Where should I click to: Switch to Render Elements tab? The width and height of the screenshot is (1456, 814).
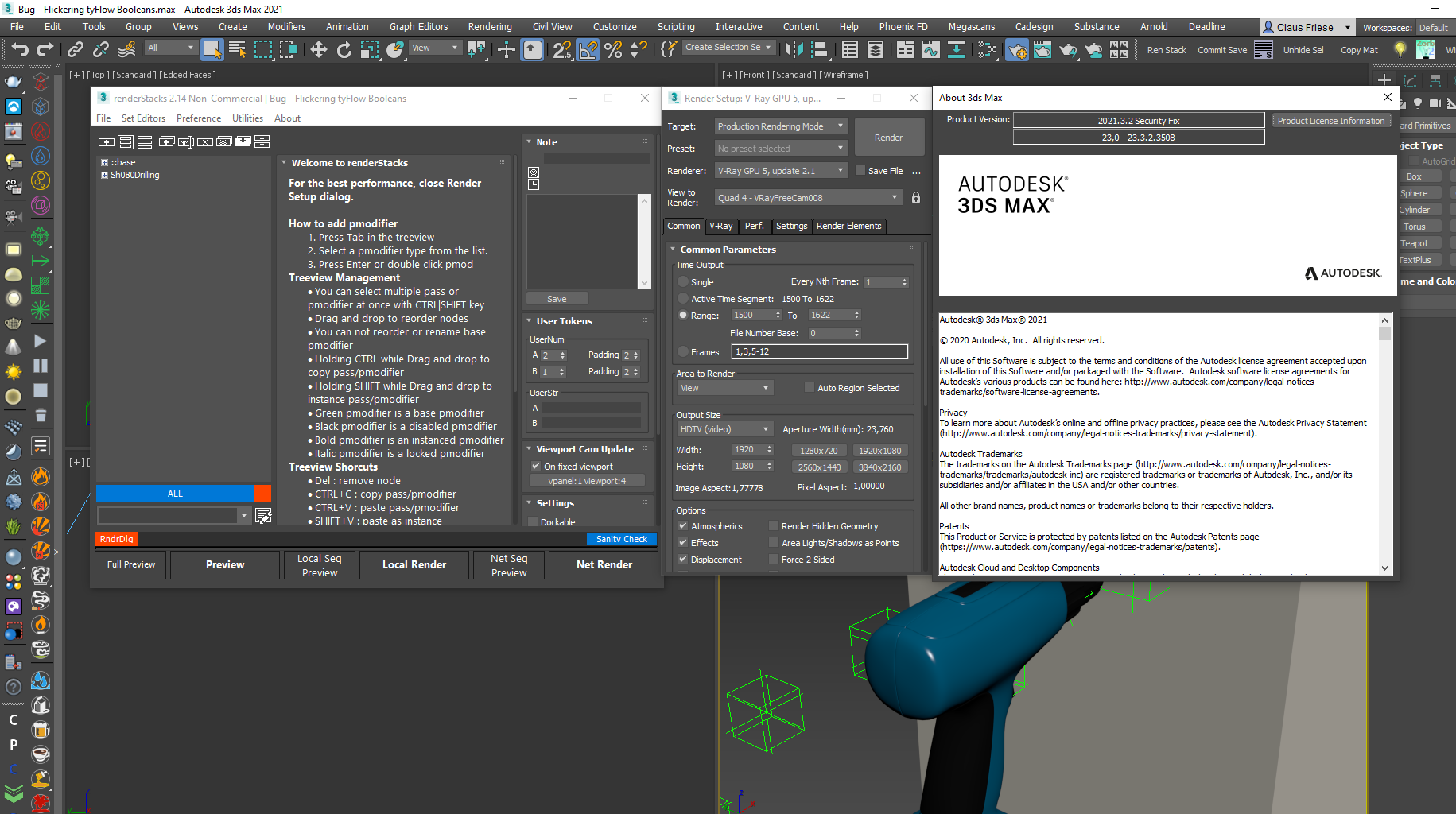848,226
